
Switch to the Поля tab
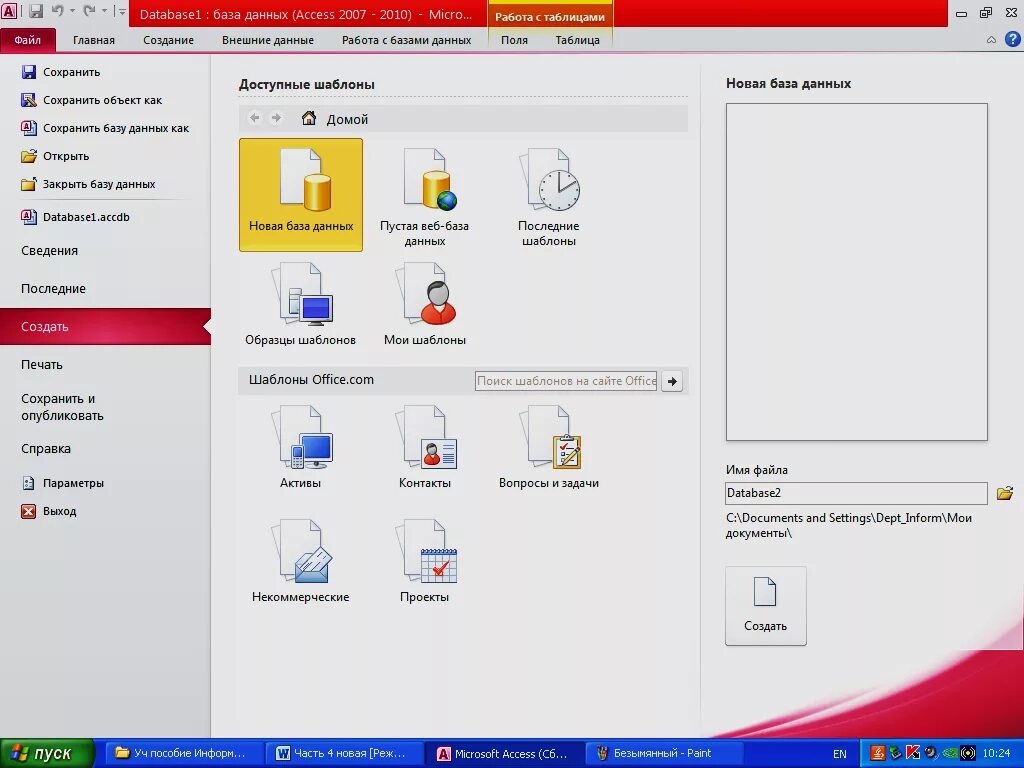tap(514, 40)
